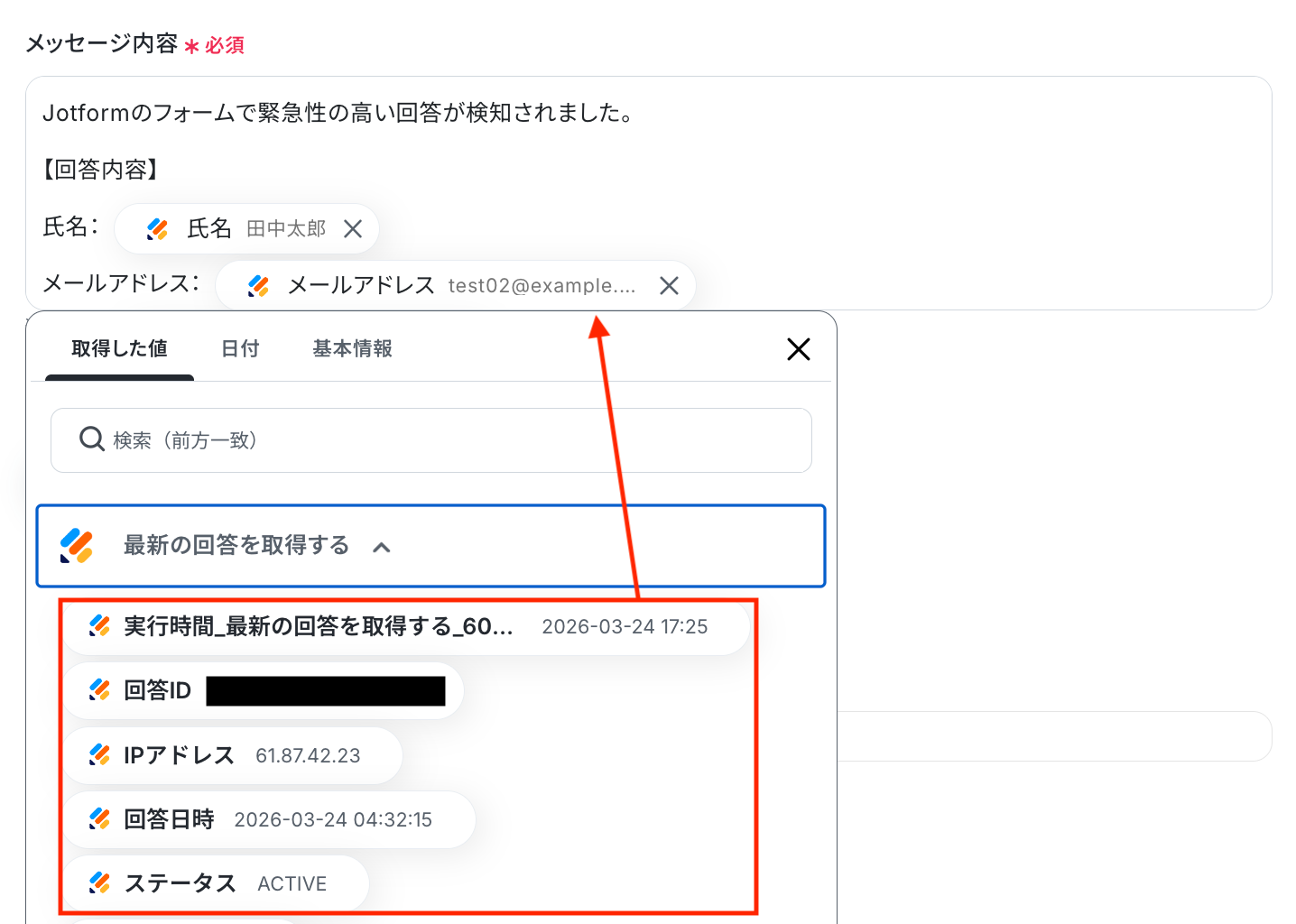Click the Jotform icon beside 回答ID
The width and height of the screenshot is (1296, 924).
pyautogui.click(x=99, y=690)
